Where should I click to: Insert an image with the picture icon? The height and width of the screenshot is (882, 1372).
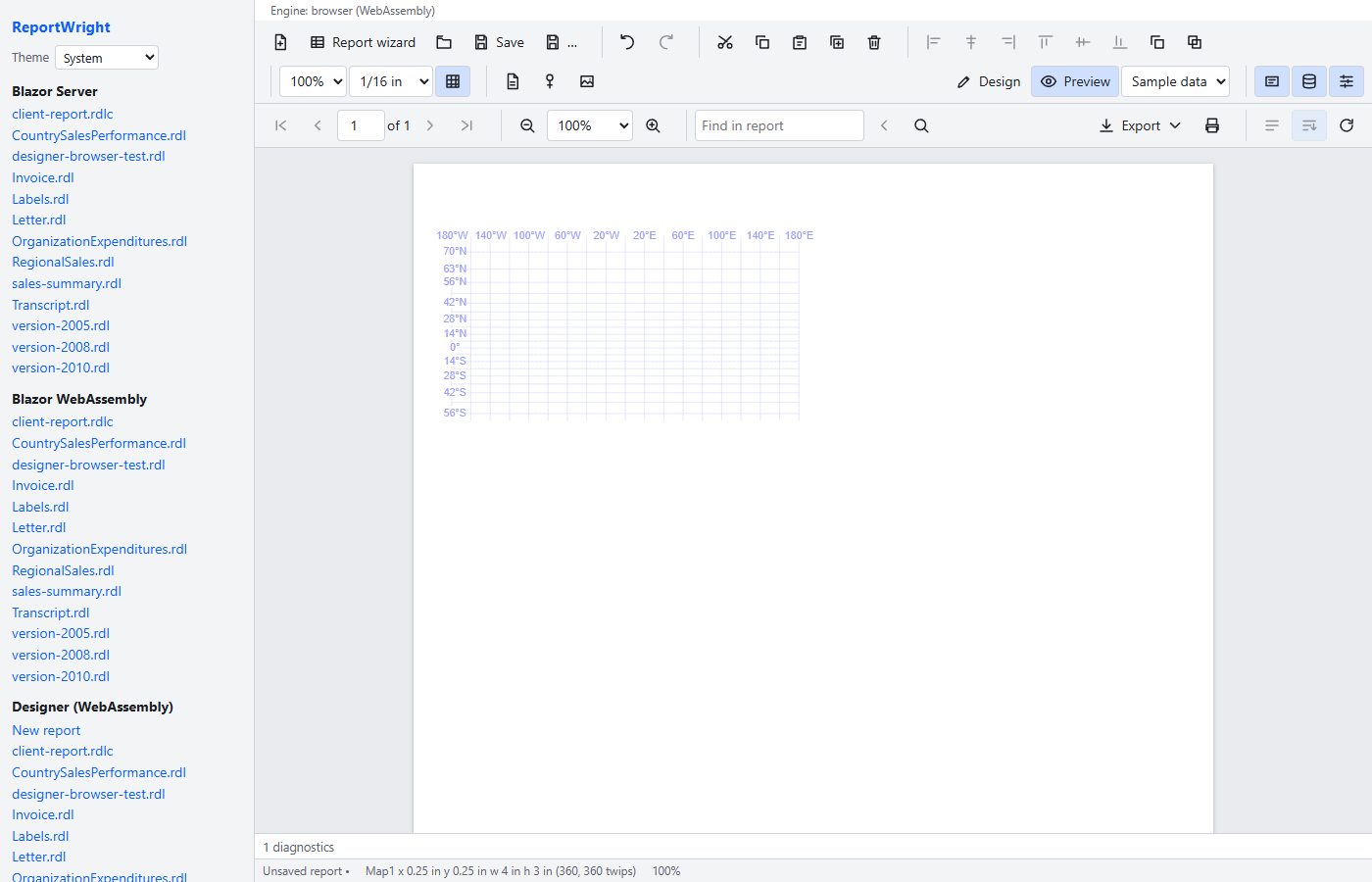pos(587,81)
